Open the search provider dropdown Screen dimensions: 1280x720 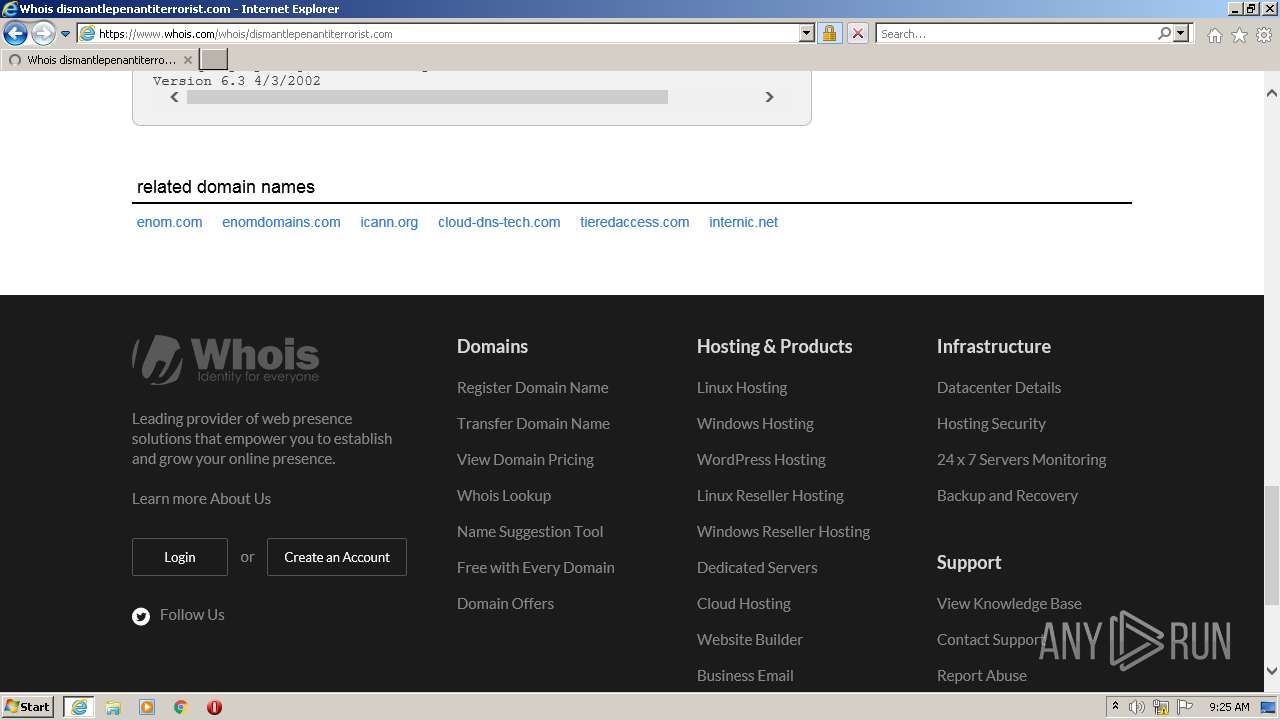[1182, 33]
